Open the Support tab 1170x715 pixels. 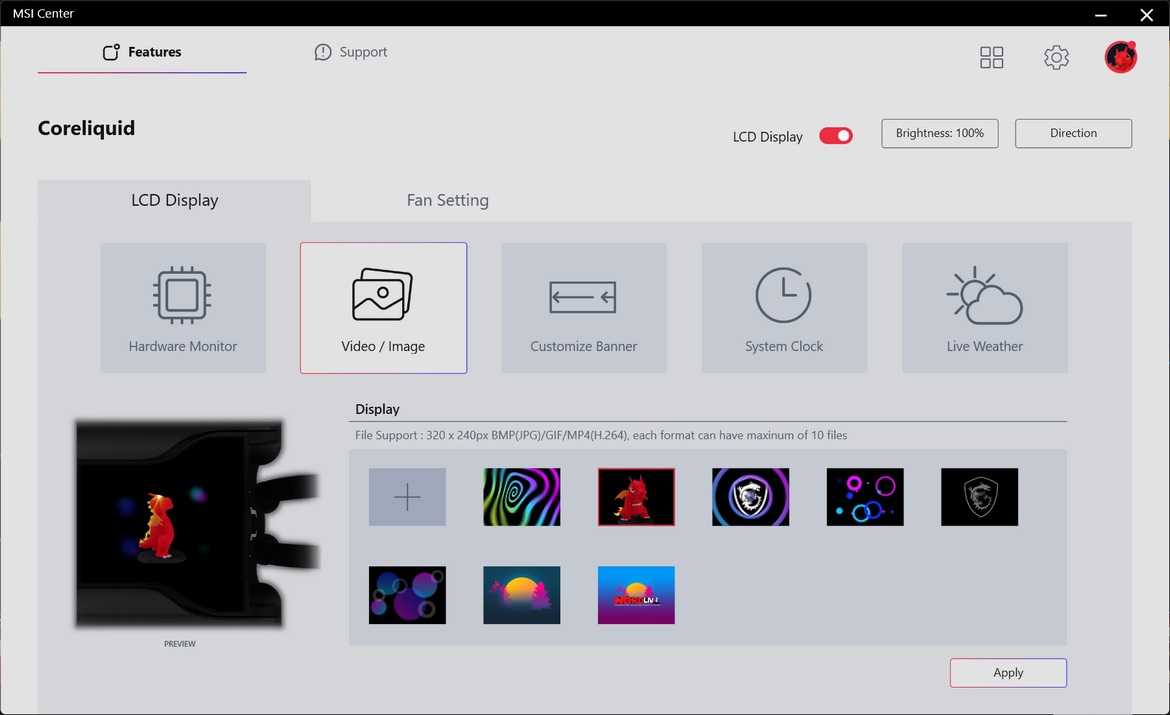(351, 52)
